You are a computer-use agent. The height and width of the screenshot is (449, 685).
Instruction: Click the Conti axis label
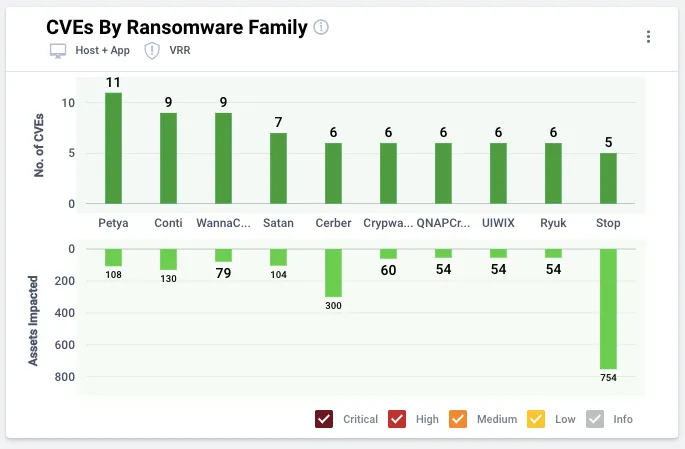coord(169,223)
